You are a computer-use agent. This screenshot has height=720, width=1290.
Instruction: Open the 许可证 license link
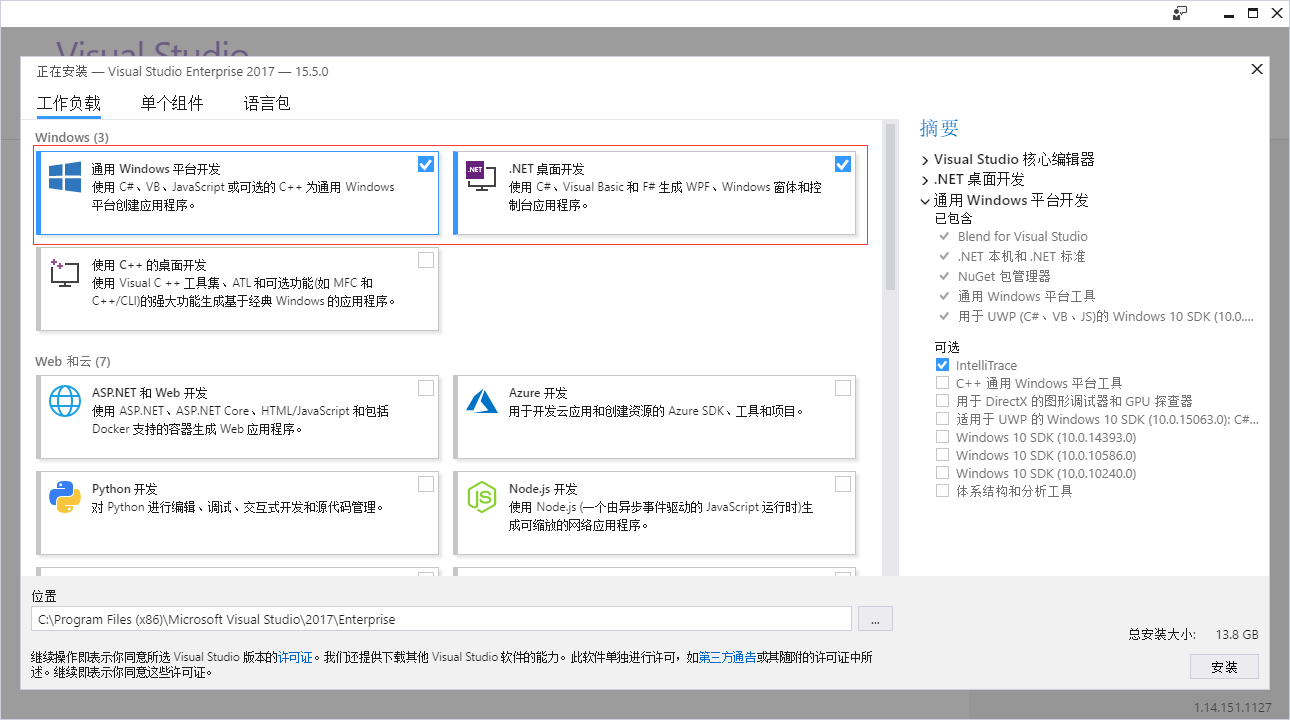pos(295,657)
